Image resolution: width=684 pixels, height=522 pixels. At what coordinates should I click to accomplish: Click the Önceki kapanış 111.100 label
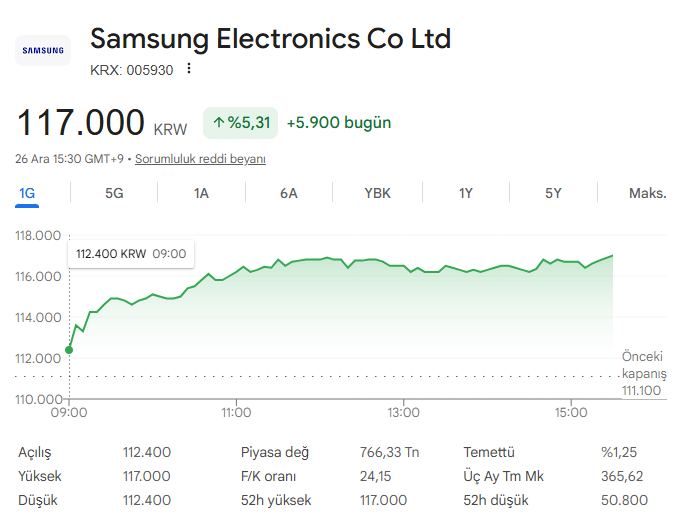point(642,373)
